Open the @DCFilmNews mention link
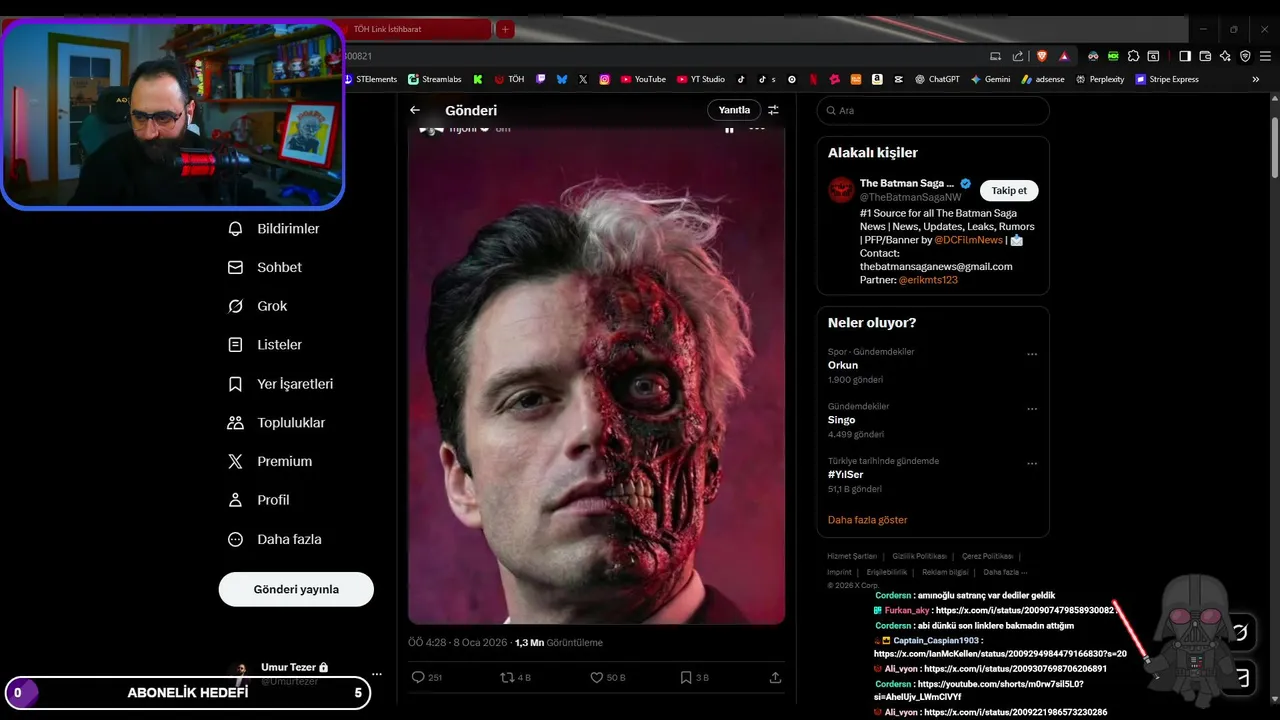 pyautogui.click(x=968, y=240)
